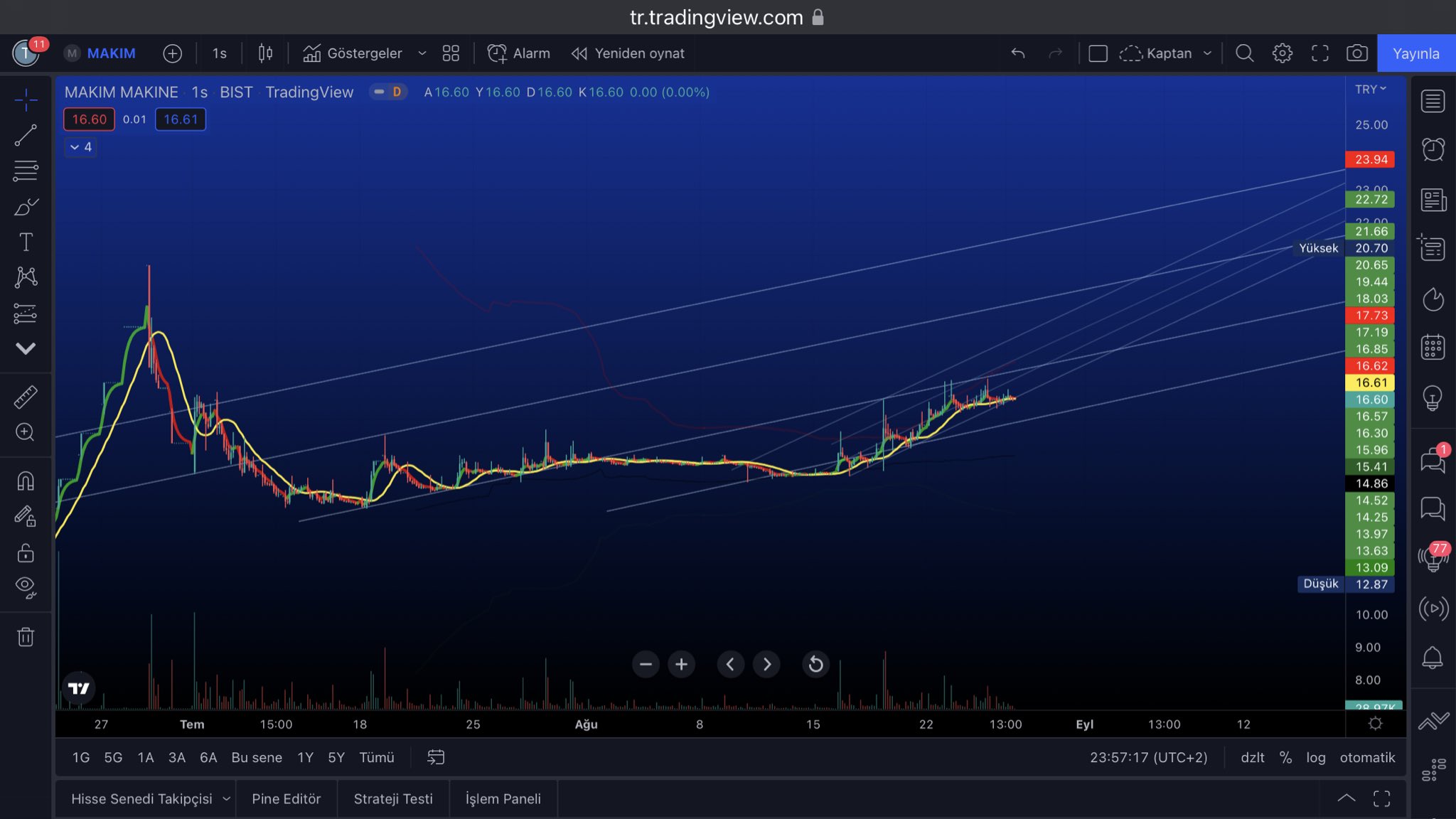Open the quick search magnifier
Image resolution: width=1456 pixels, height=819 pixels.
1244,53
